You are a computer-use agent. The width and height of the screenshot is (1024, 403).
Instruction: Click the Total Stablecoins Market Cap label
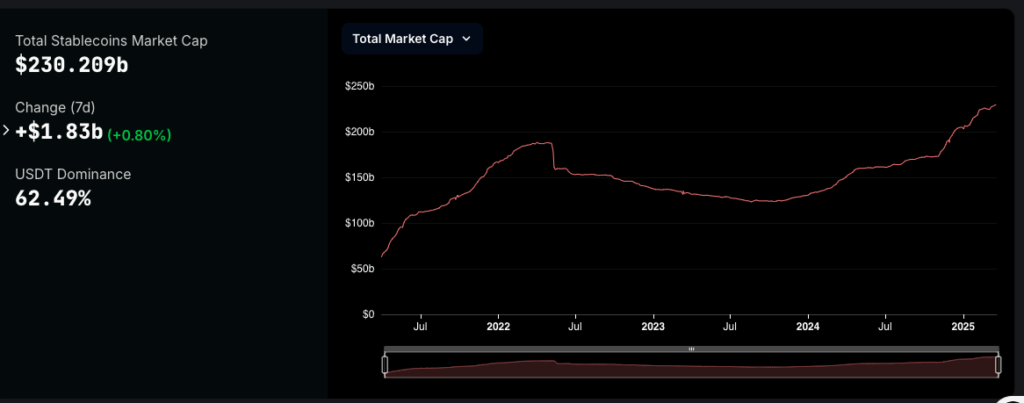click(111, 40)
